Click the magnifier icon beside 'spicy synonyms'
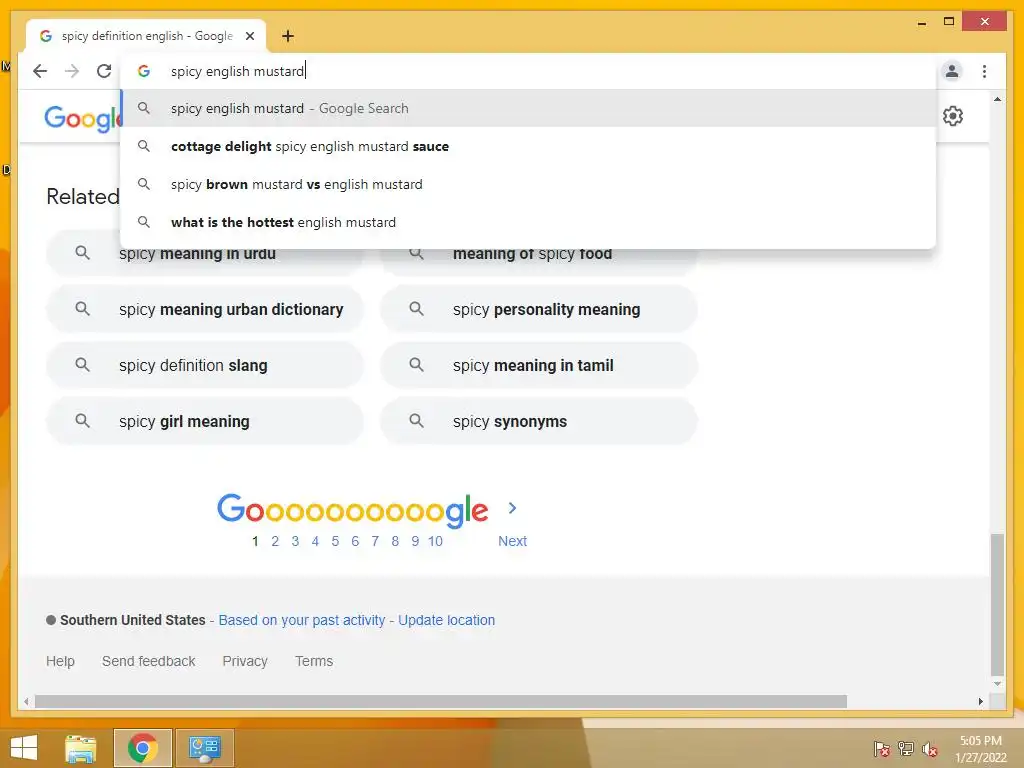1024x768 pixels. tap(417, 421)
